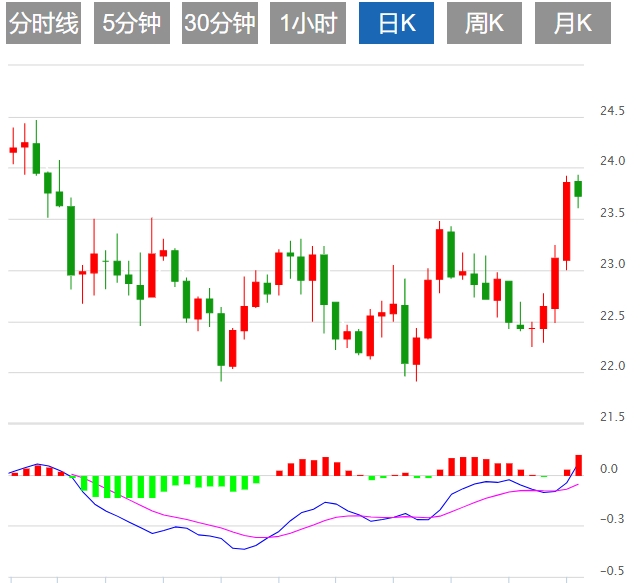The image size is (643, 583).
Task: Open the 1小时 chart tab
Action: (x=308, y=23)
